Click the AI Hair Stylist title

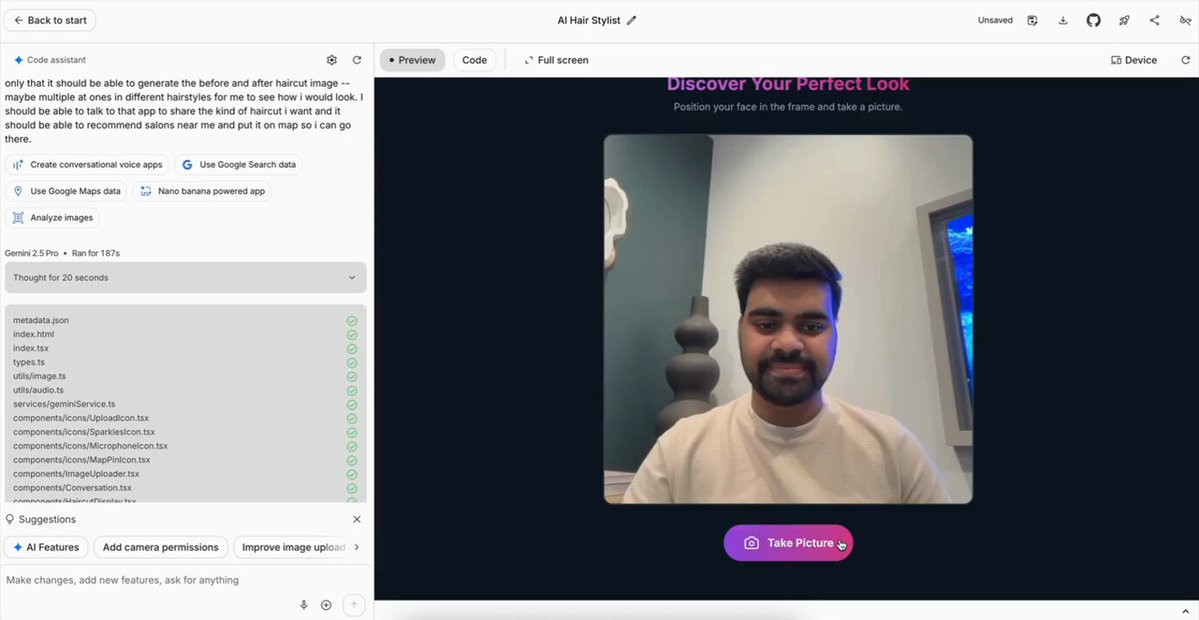tap(589, 21)
